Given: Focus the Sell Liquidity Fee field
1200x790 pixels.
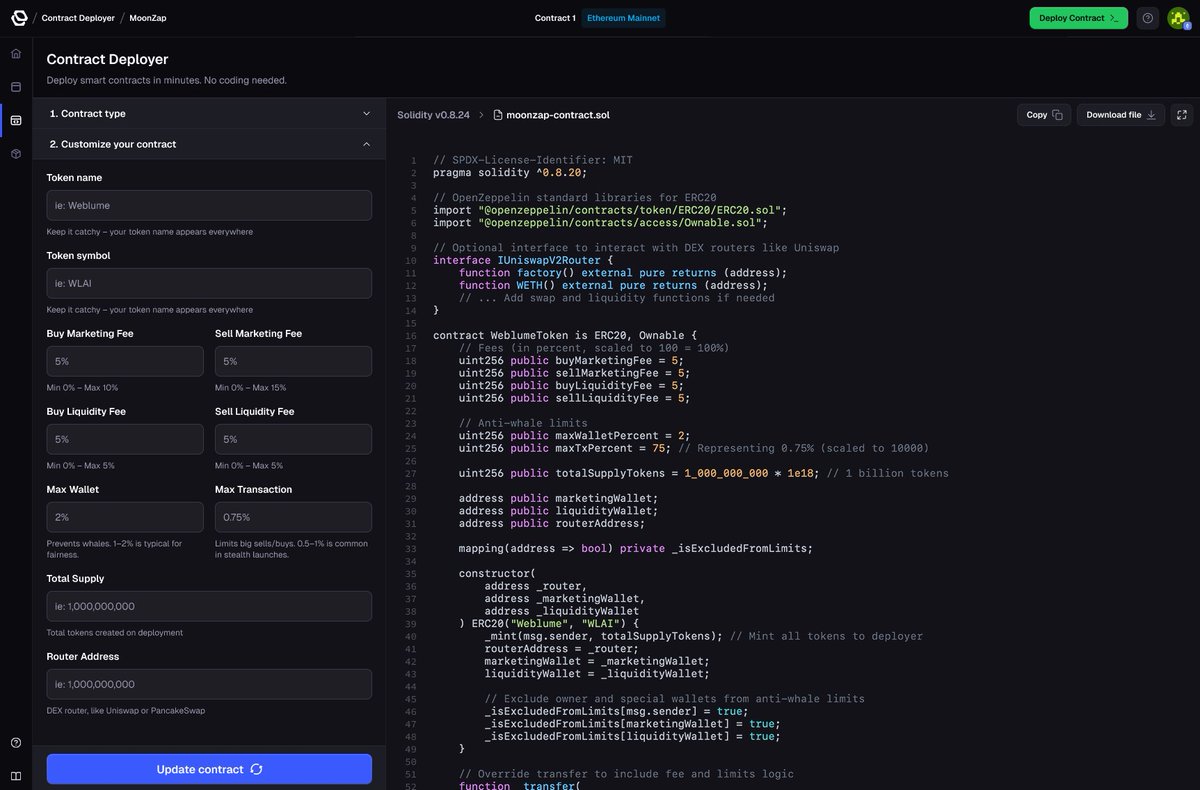Looking at the screenshot, I should [x=293, y=439].
